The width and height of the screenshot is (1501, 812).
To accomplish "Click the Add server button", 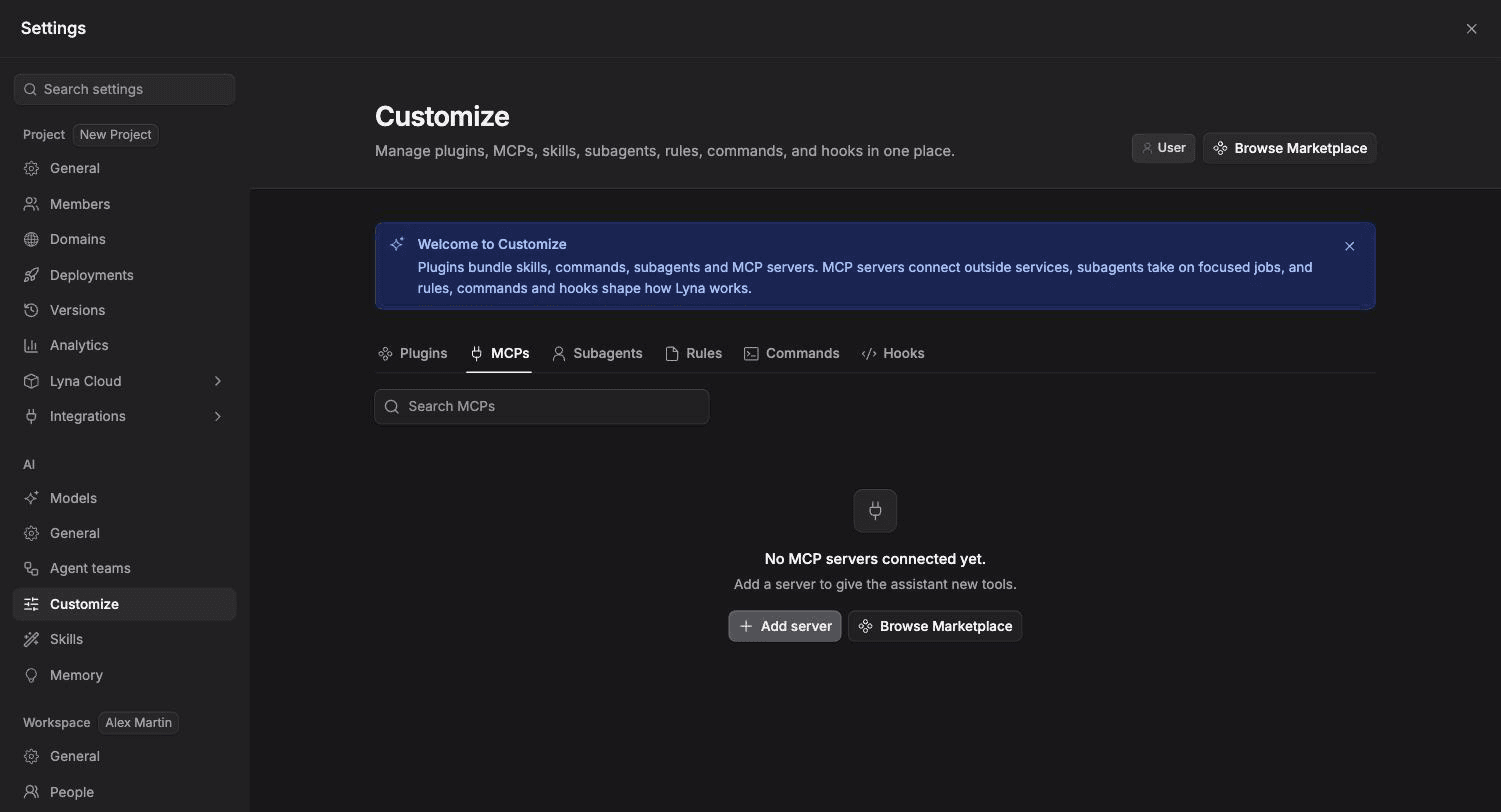I will coord(785,626).
